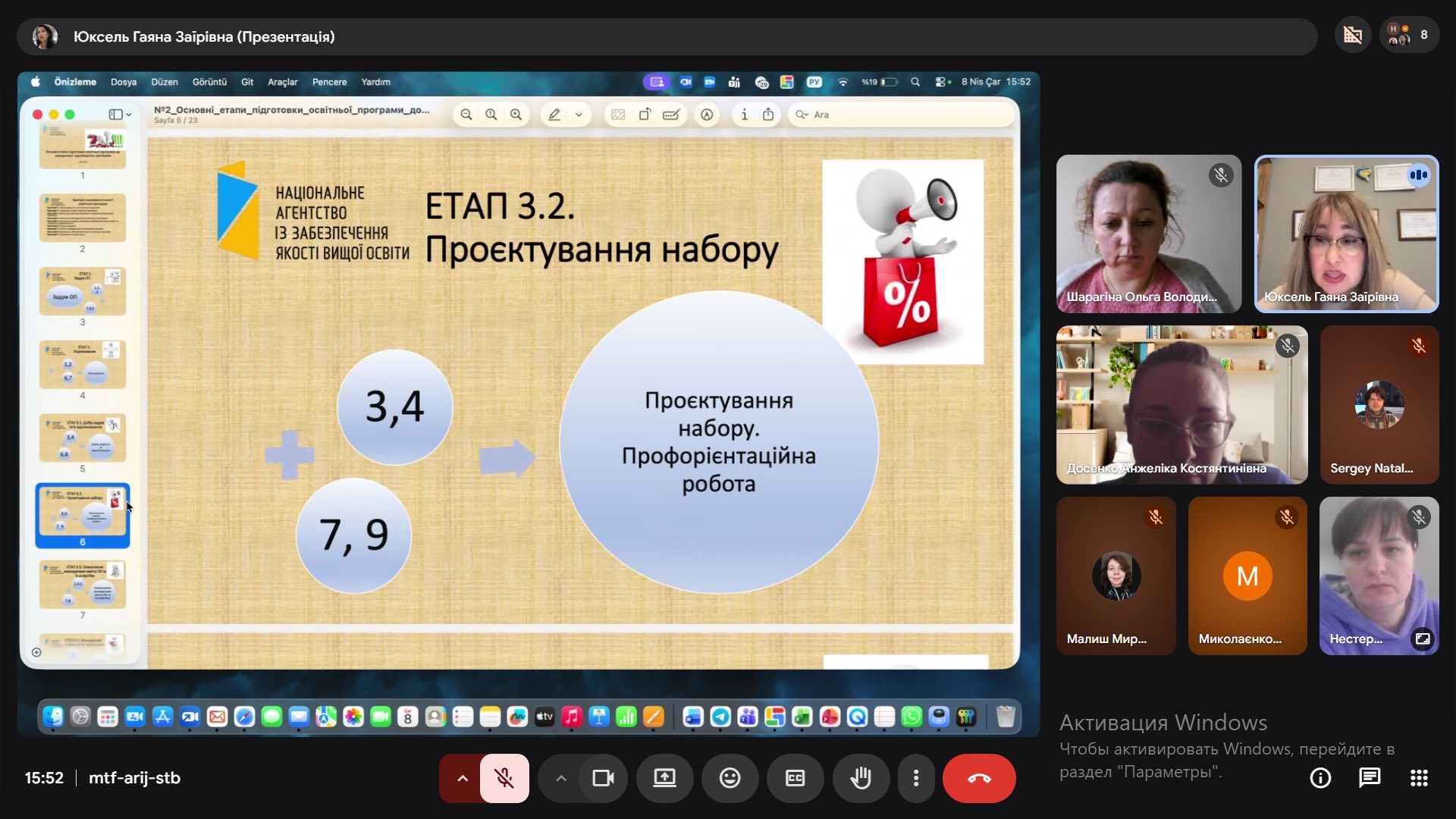Click the Миколаєнко participant tile
Viewport: 1456px width, 819px height.
tap(1247, 576)
